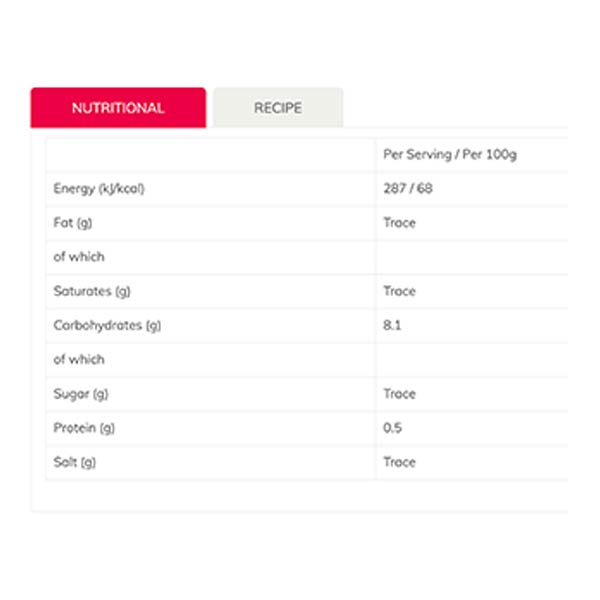
Task: Select the Salt (g) row label
Action: pos(75,462)
